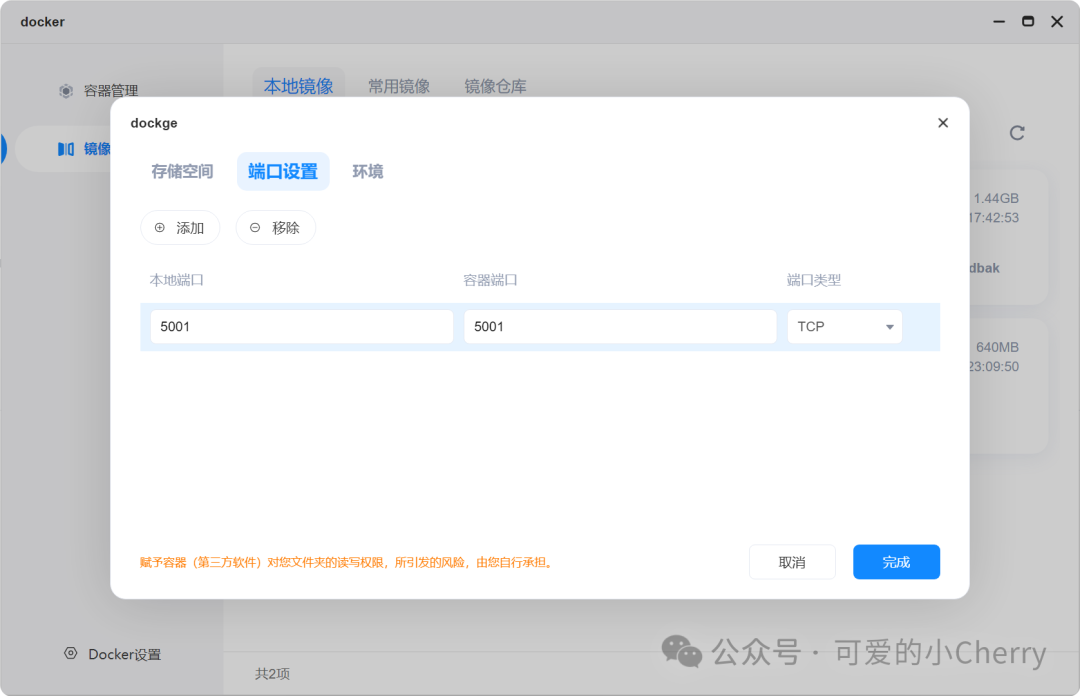
Task: Click the 容器端口 column header
Action: 490,280
